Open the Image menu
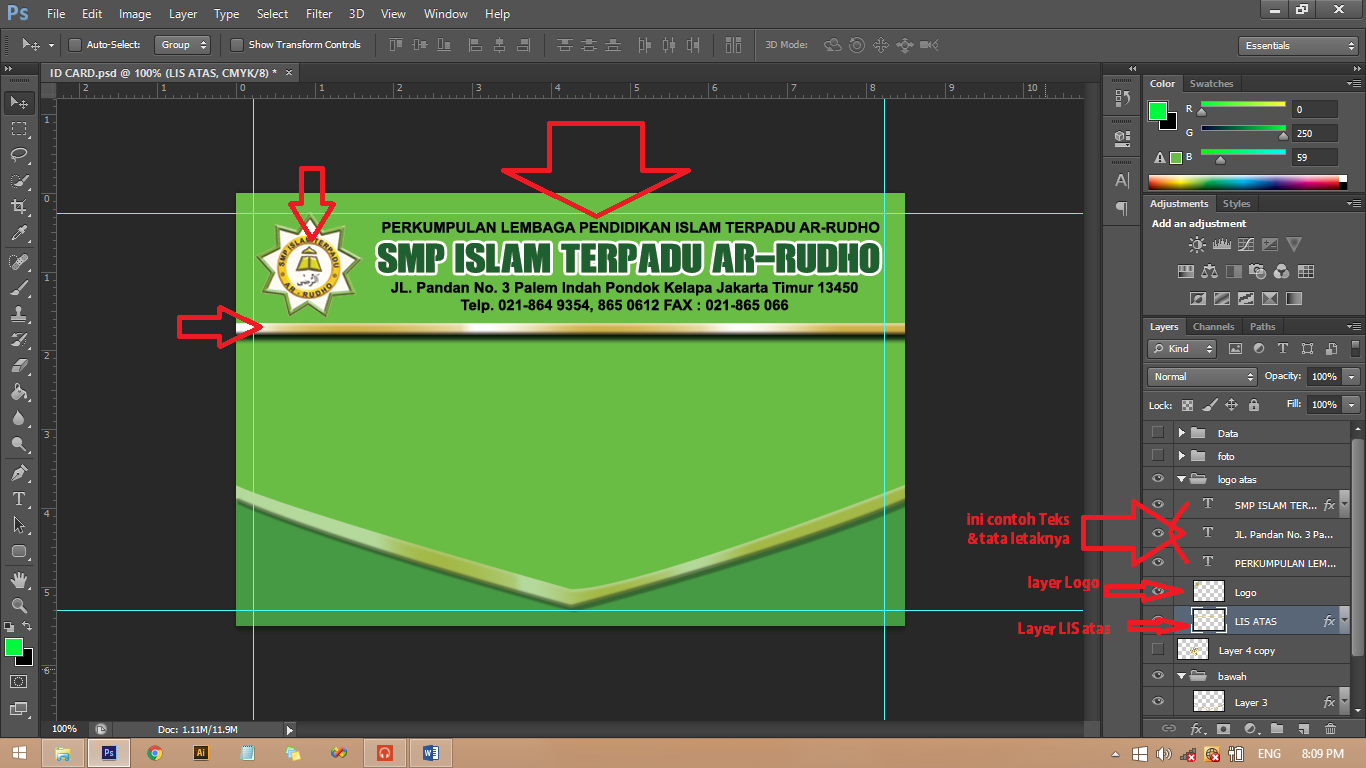The width and height of the screenshot is (1366, 768). [135, 14]
